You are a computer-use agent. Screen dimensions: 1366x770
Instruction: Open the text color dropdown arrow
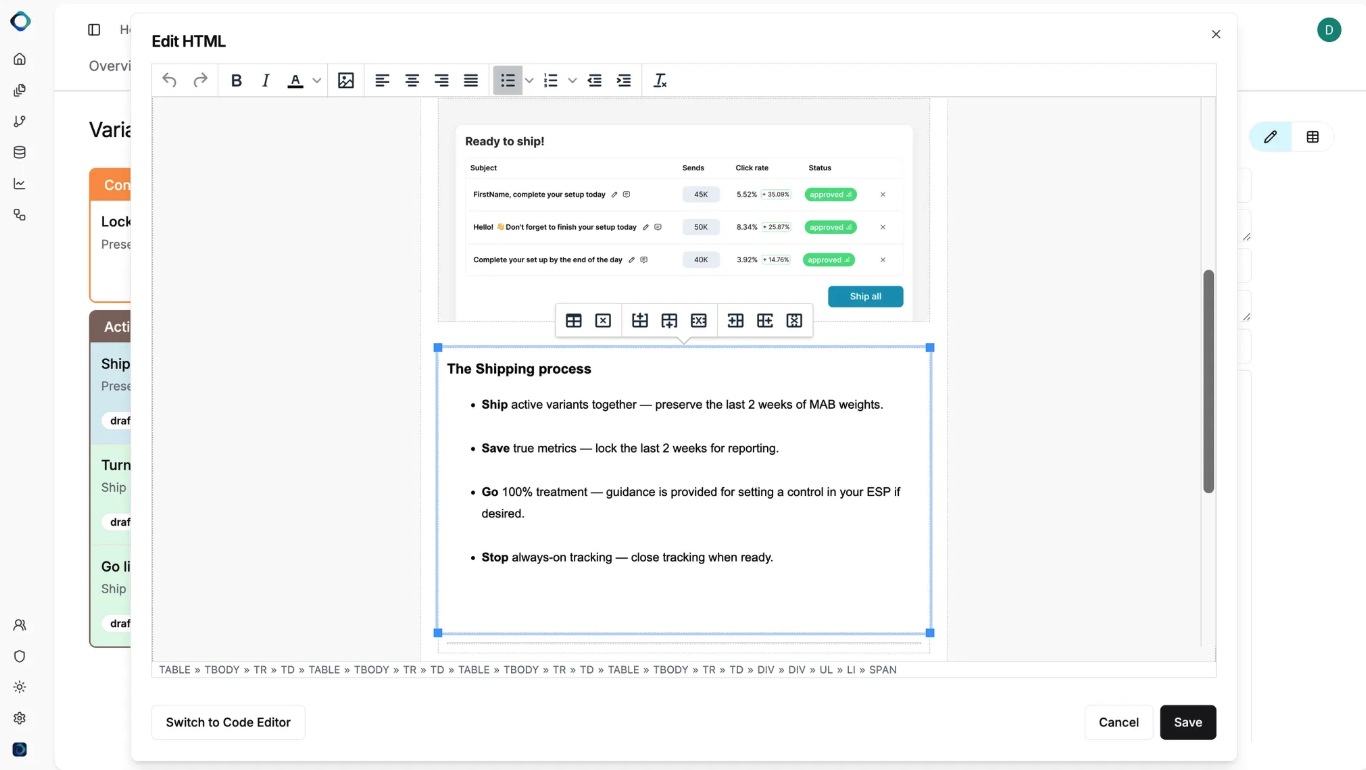point(317,81)
